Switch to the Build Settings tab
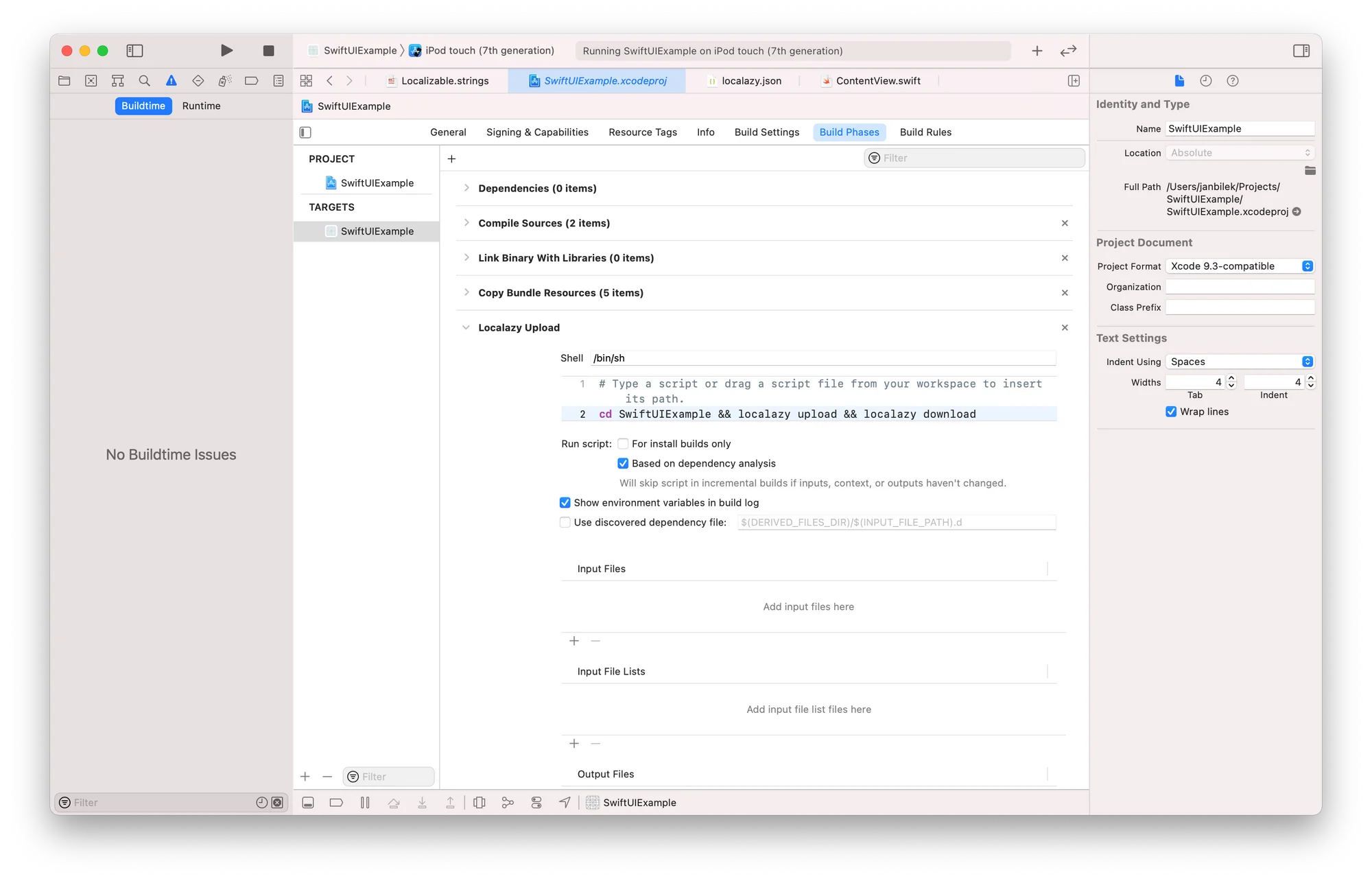This screenshot has width=1372, height=881. click(766, 132)
